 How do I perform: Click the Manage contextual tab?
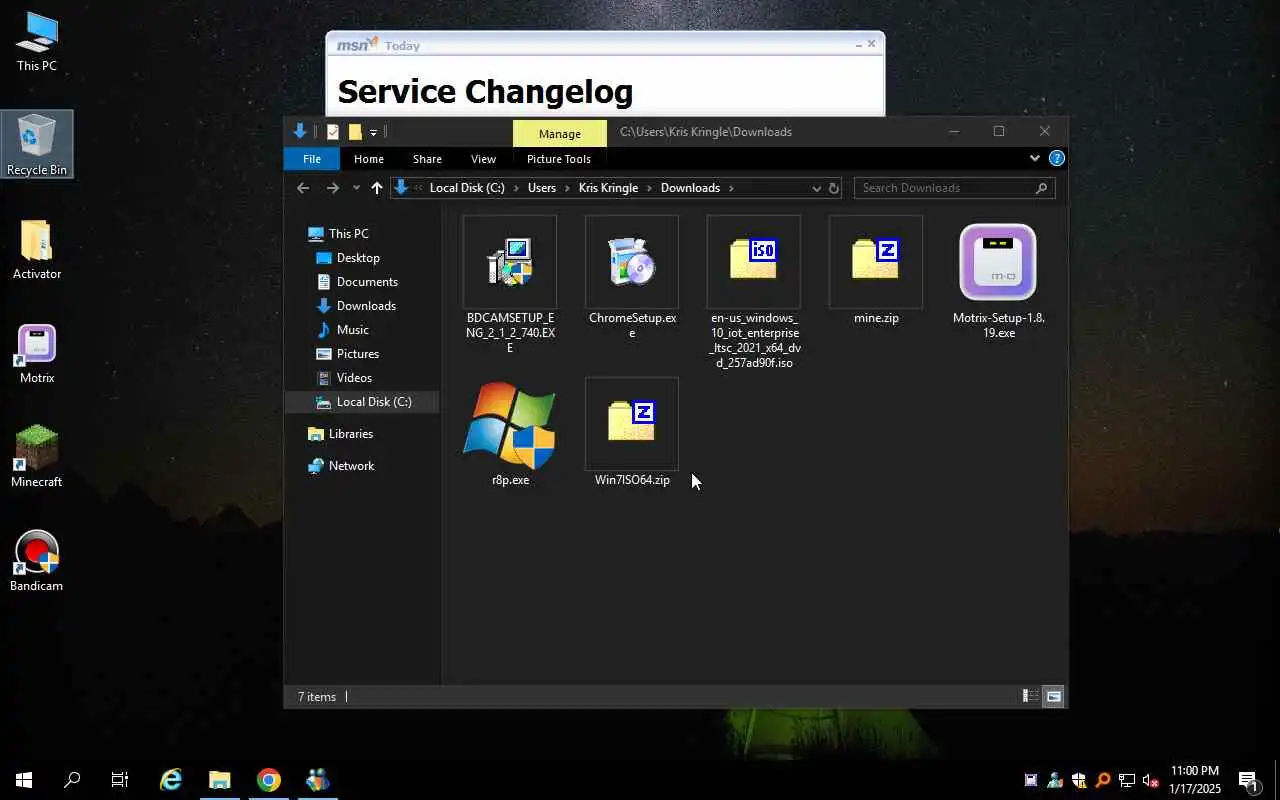pyautogui.click(x=560, y=134)
